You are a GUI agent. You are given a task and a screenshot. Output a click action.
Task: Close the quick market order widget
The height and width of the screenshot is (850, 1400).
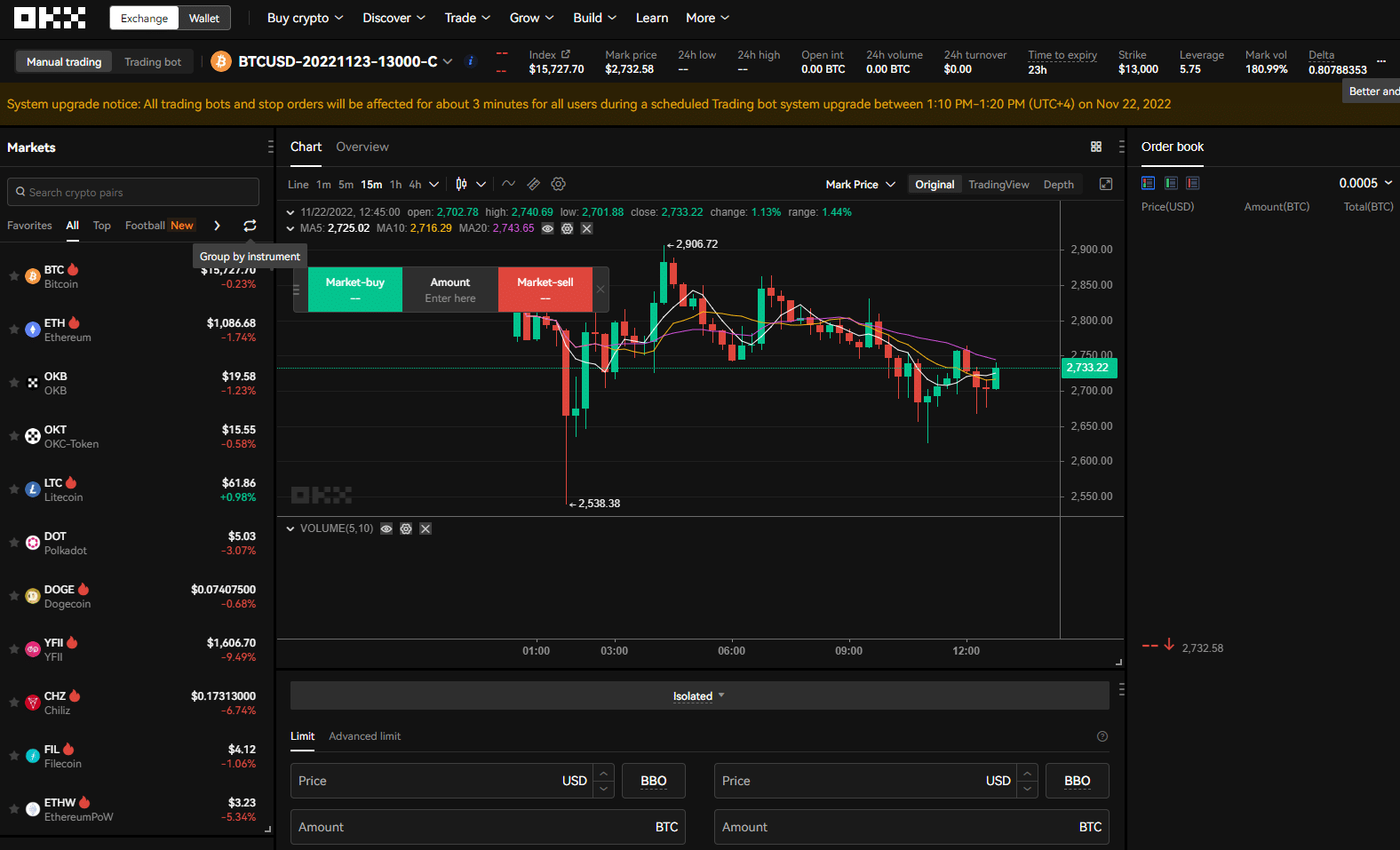click(601, 290)
